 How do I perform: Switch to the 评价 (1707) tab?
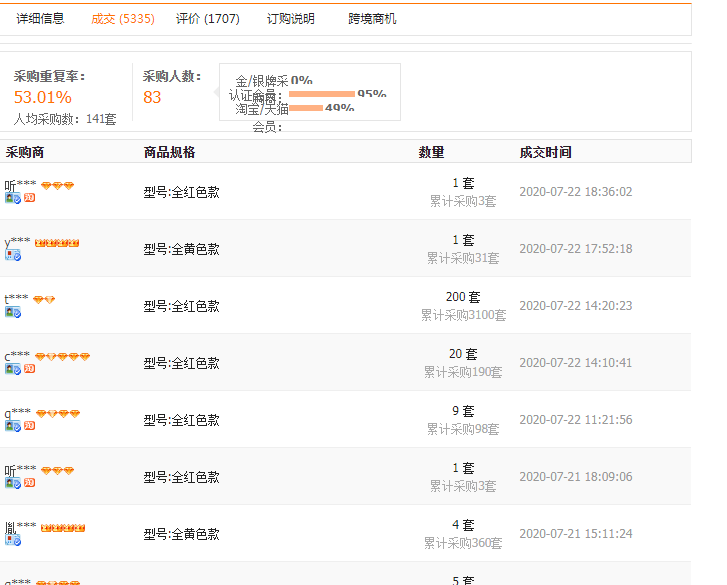207,19
